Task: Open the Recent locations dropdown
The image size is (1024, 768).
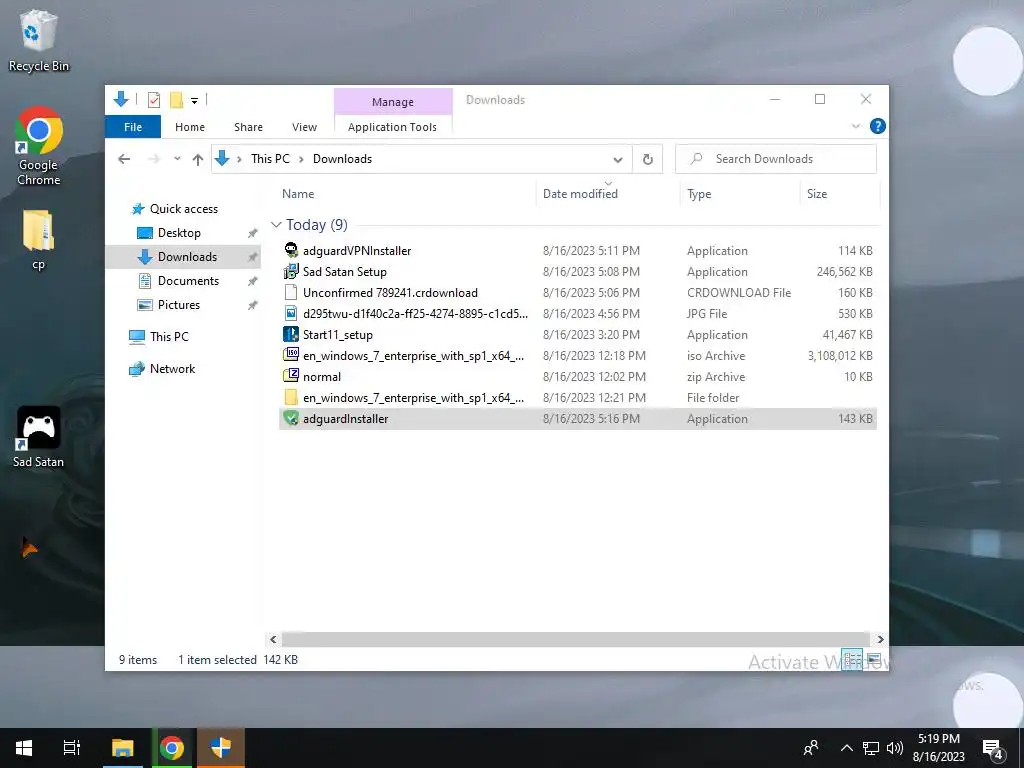Action: click(177, 159)
